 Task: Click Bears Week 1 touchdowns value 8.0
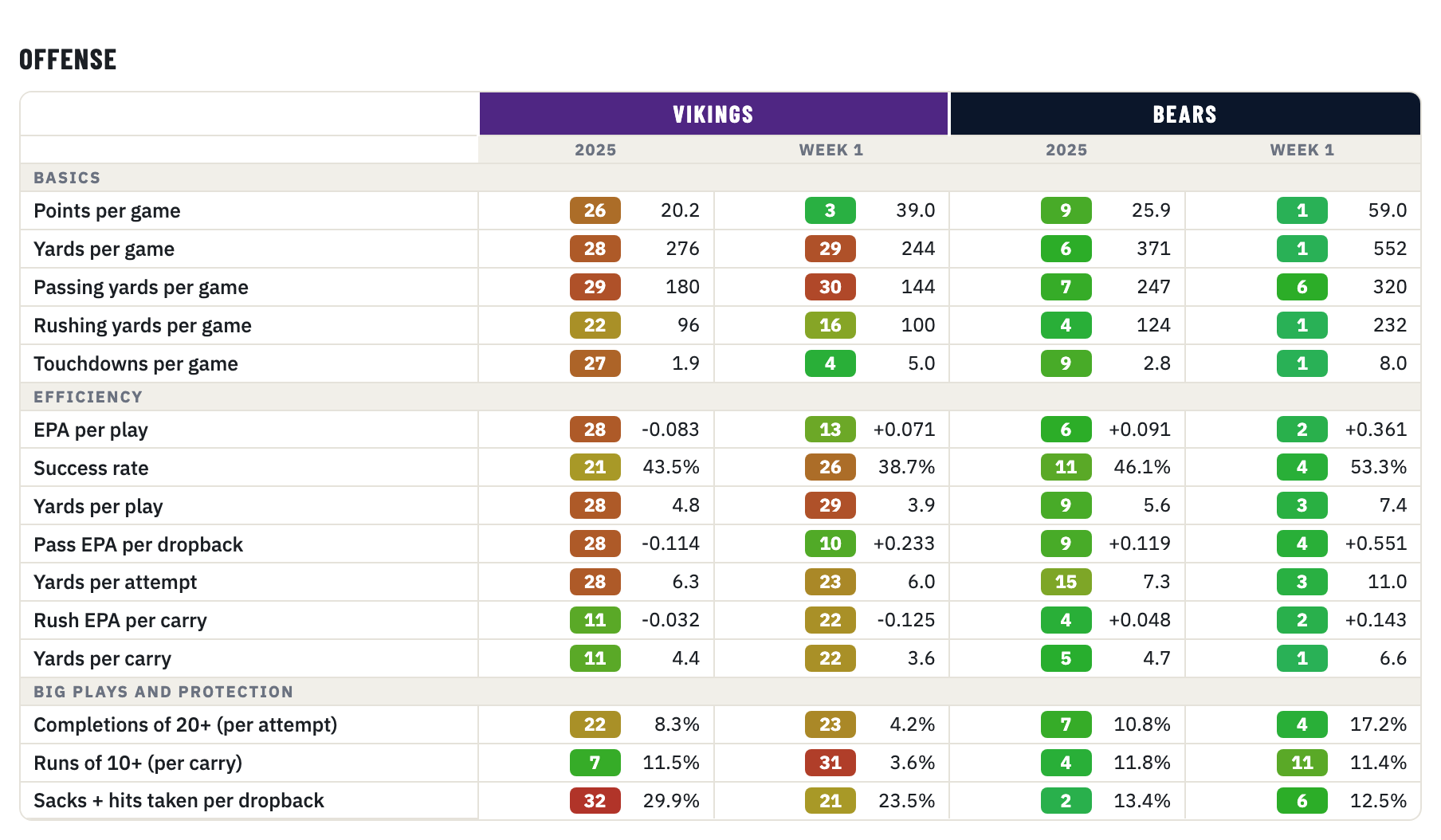click(x=1393, y=363)
